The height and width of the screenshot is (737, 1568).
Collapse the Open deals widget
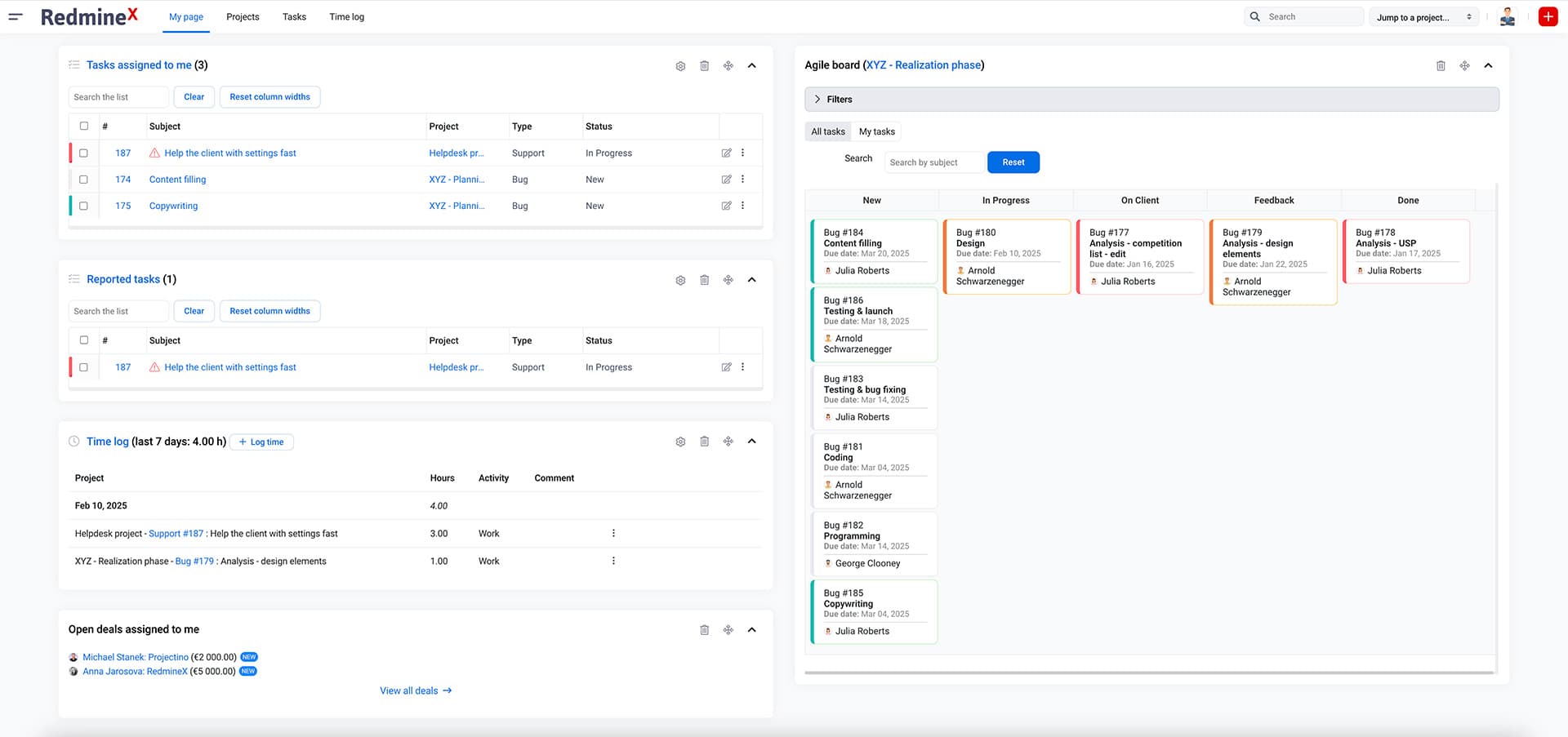click(x=751, y=630)
